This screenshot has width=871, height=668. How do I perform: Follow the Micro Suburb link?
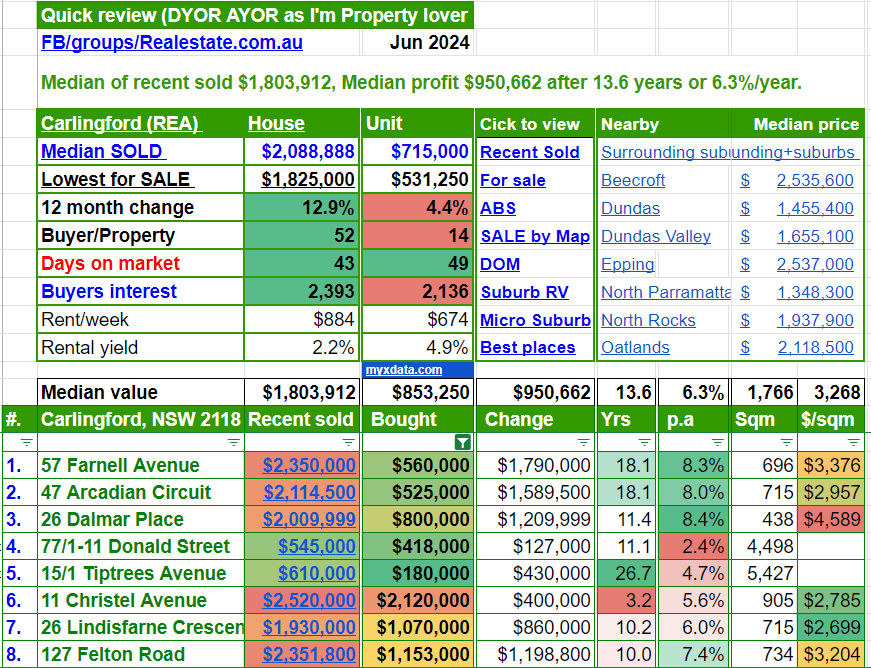(534, 320)
